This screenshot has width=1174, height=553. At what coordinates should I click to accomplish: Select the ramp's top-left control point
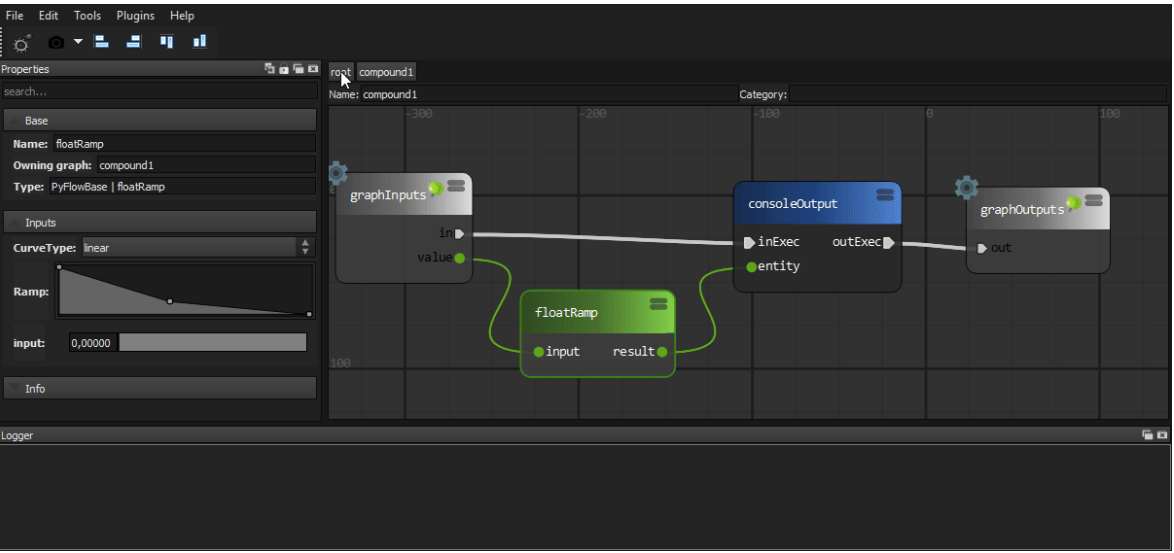click(x=59, y=267)
